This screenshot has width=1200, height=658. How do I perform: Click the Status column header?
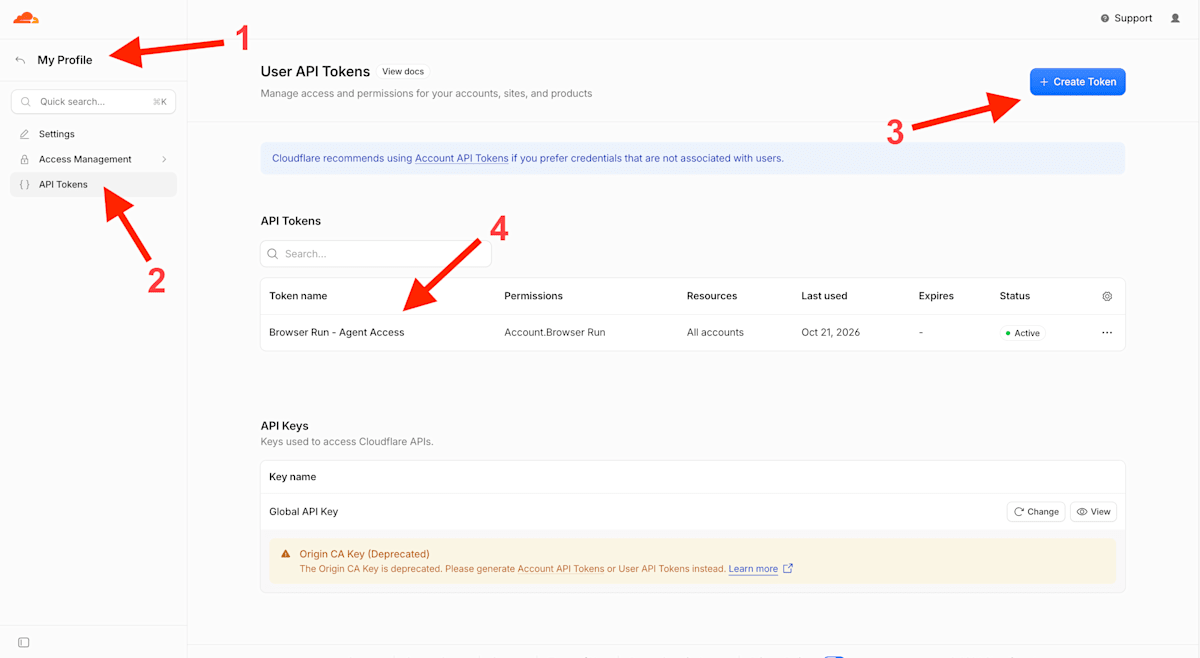click(x=1015, y=296)
